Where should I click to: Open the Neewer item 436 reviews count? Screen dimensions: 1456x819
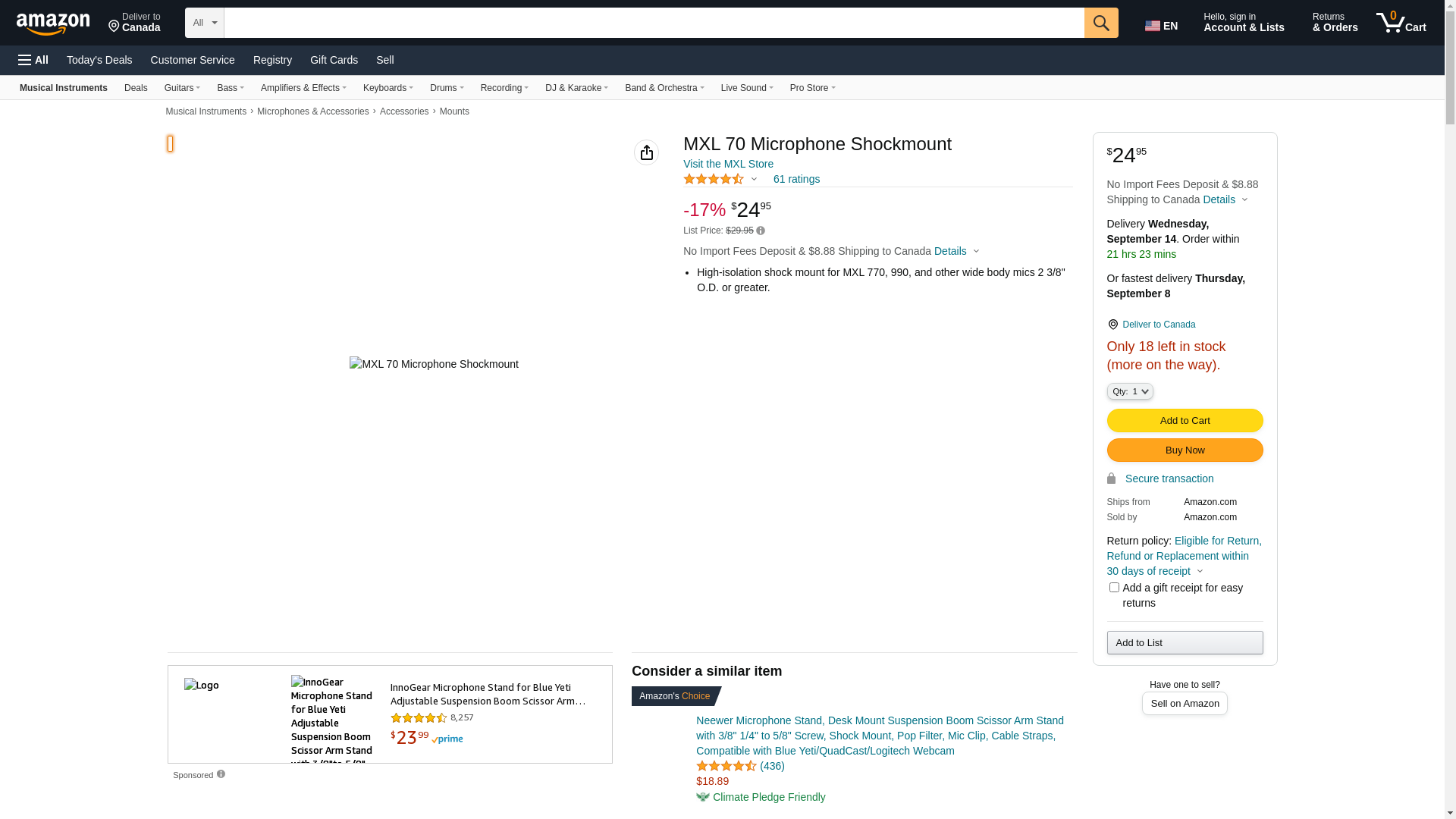point(772,766)
